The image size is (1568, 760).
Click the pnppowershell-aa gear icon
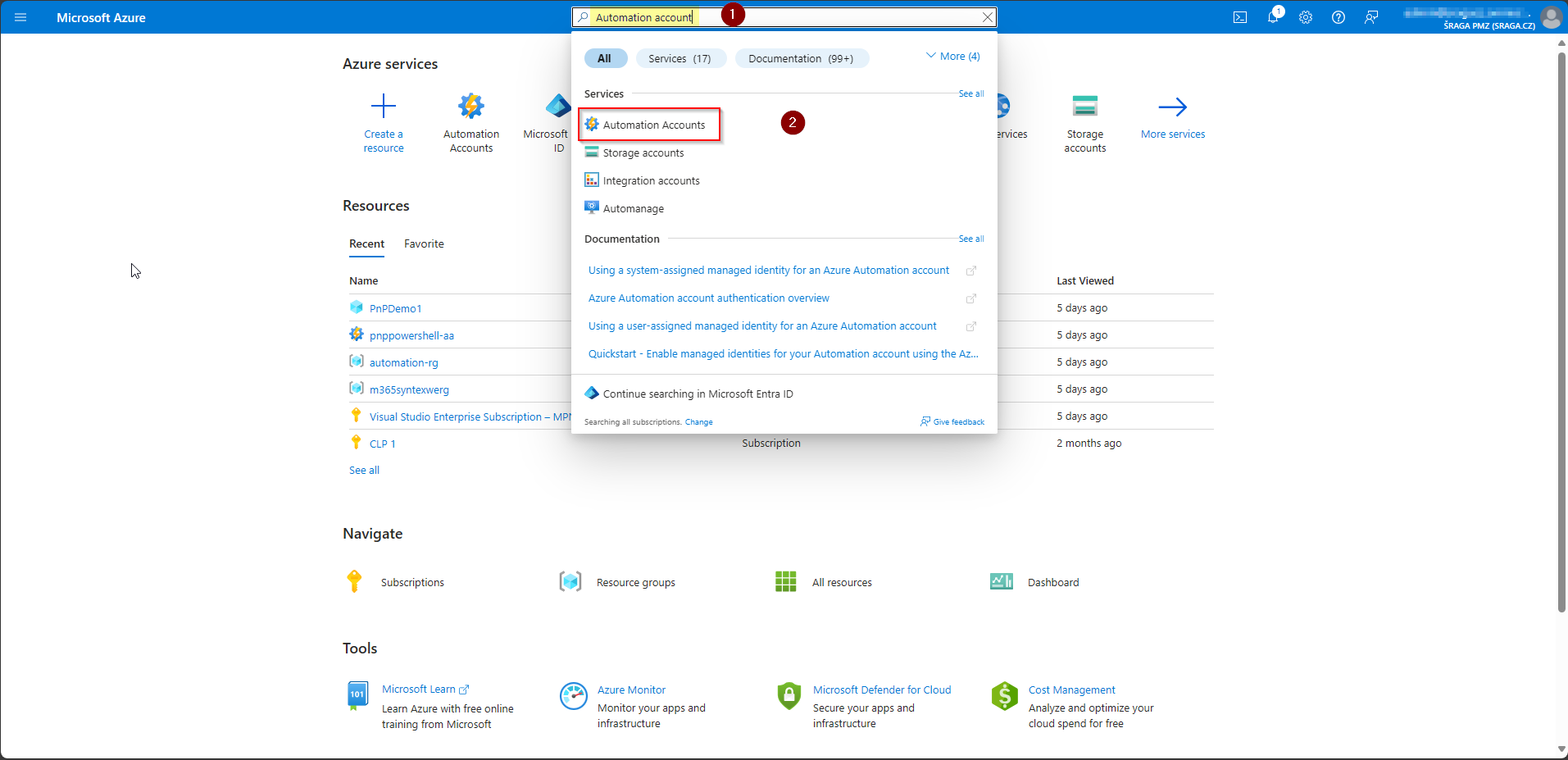coord(357,334)
